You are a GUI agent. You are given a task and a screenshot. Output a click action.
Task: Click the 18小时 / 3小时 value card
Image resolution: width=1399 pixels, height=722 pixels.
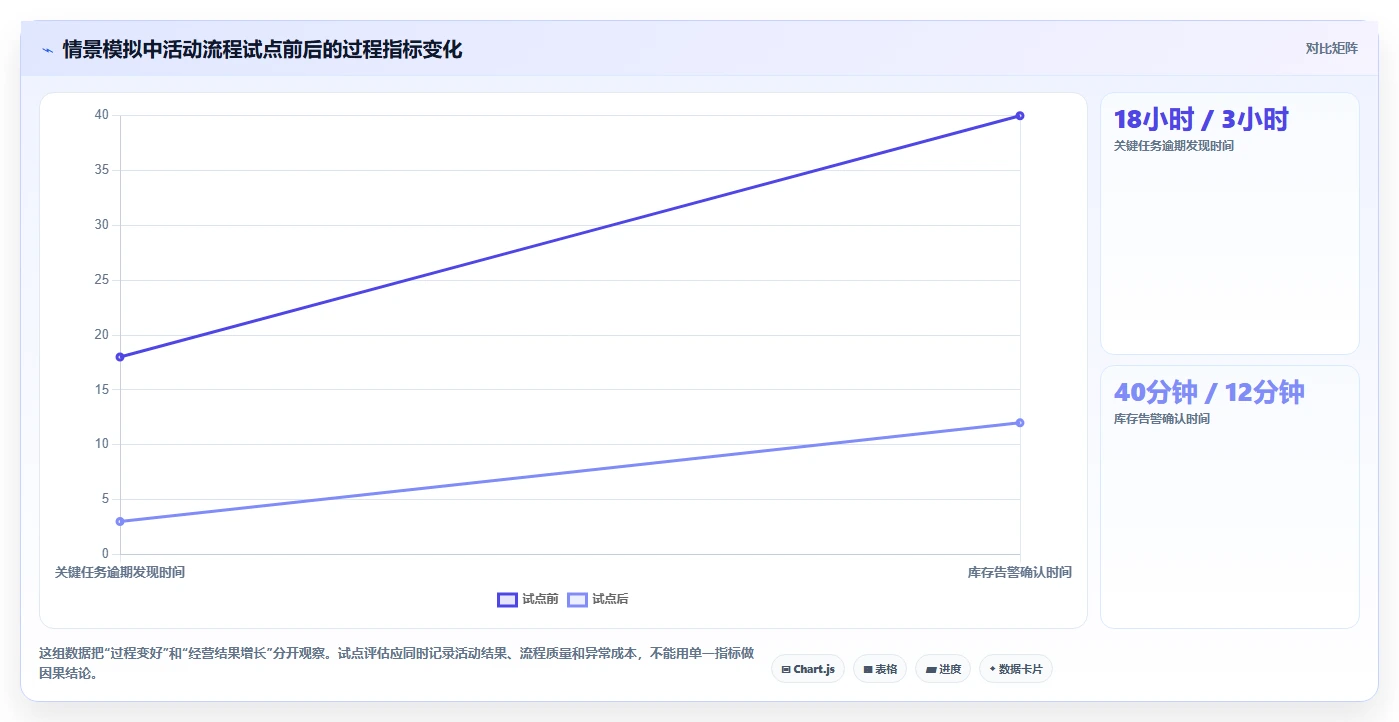point(1230,223)
